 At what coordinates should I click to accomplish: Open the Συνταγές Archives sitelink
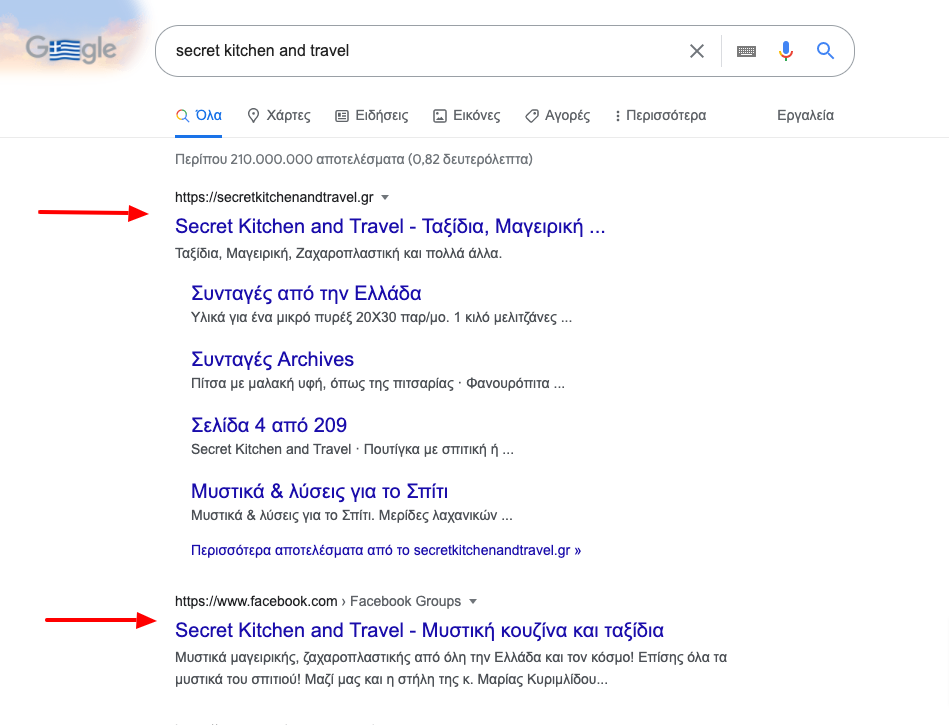pyautogui.click(x=272, y=359)
